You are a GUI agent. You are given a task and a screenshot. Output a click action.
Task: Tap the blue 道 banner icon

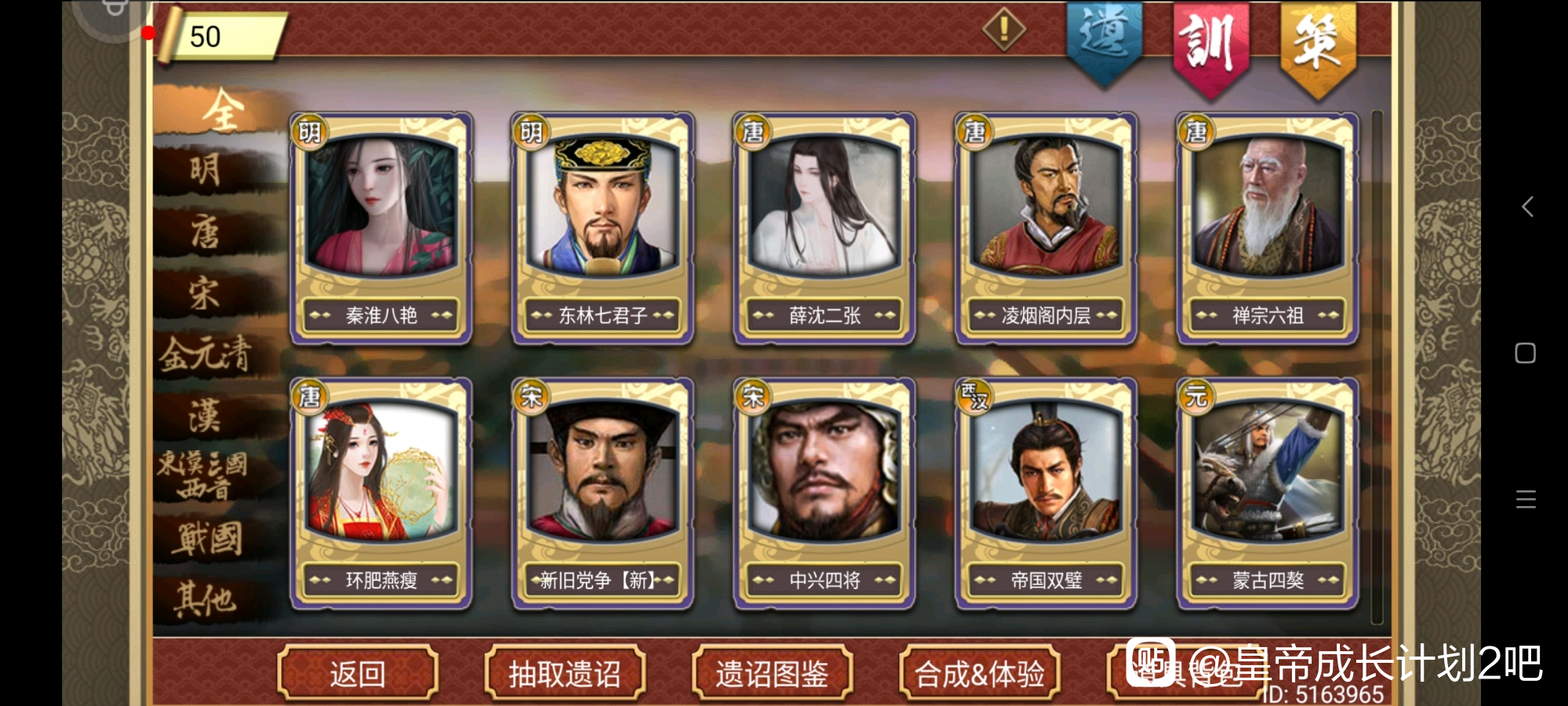click(1105, 42)
